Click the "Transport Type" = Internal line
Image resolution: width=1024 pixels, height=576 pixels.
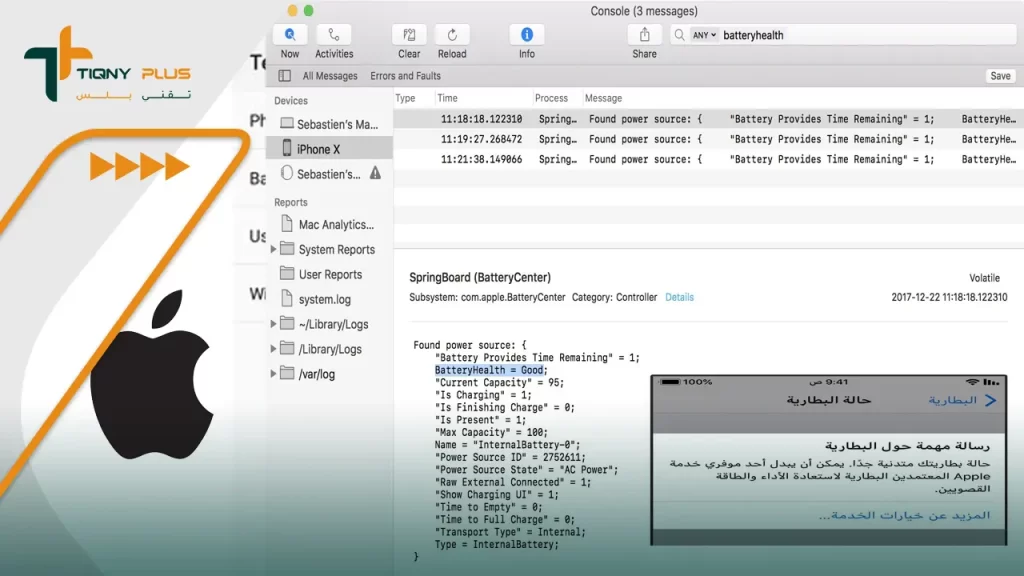click(x=511, y=532)
